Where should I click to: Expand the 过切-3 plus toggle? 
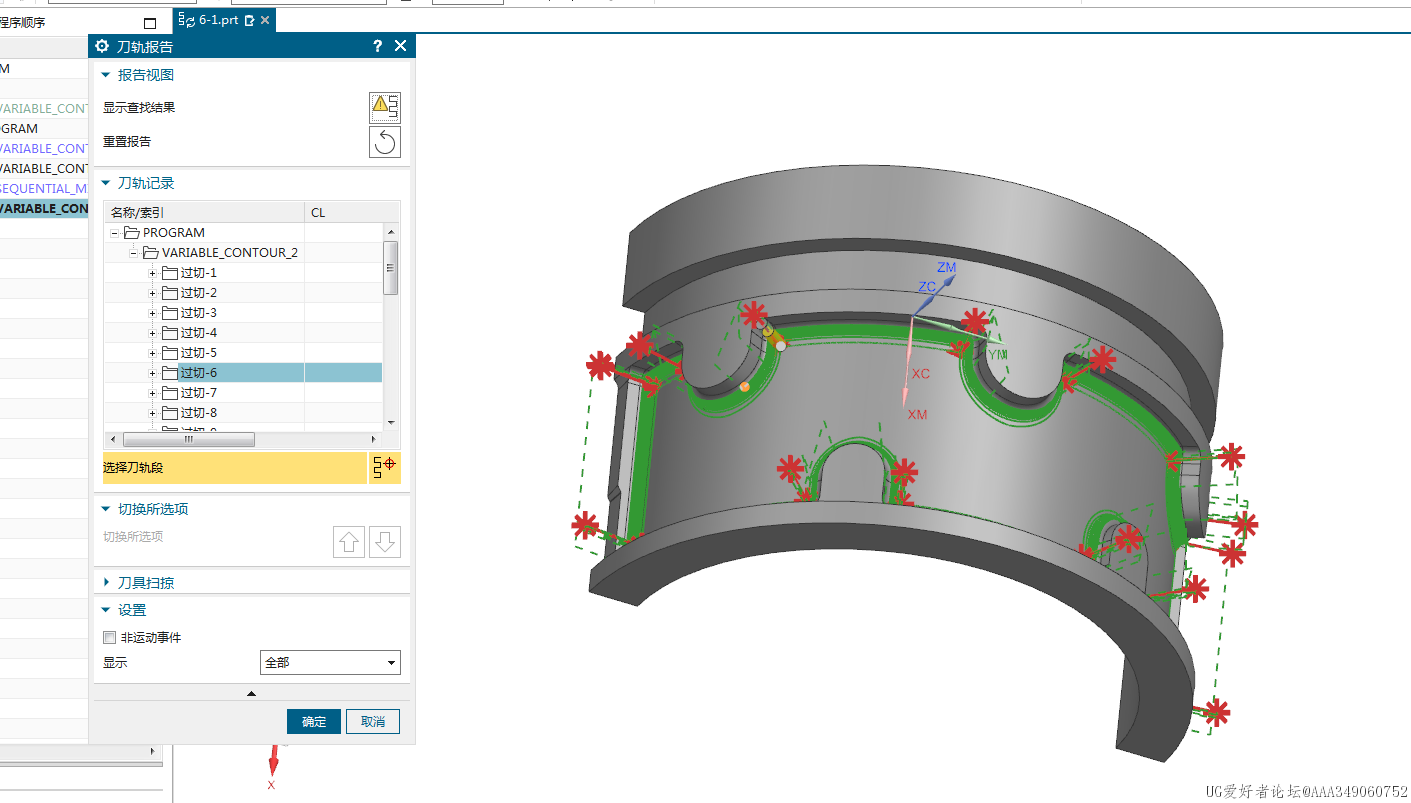[x=153, y=313]
